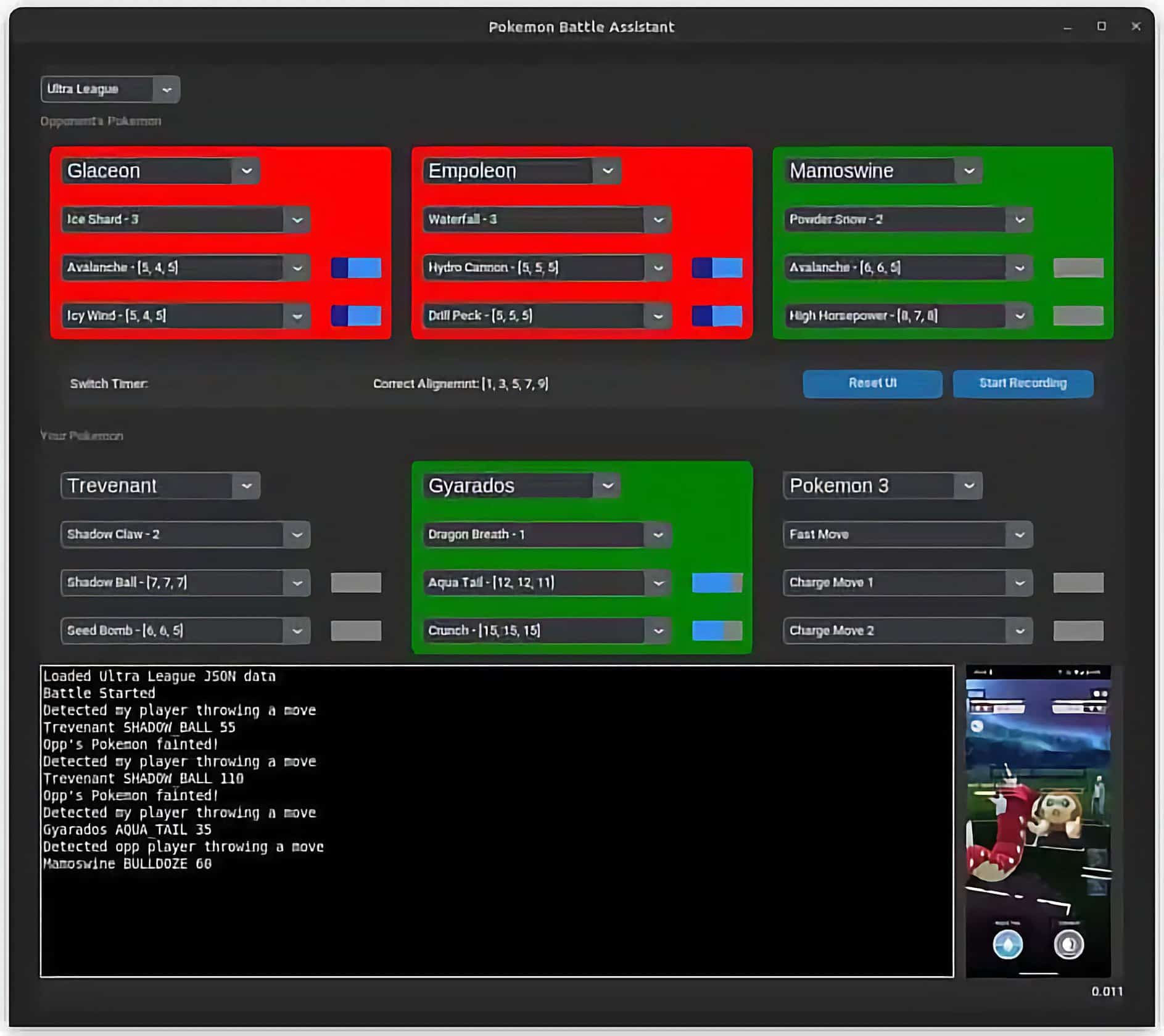
Task: Toggle the switch beside Drill Peck
Action: [717, 316]
